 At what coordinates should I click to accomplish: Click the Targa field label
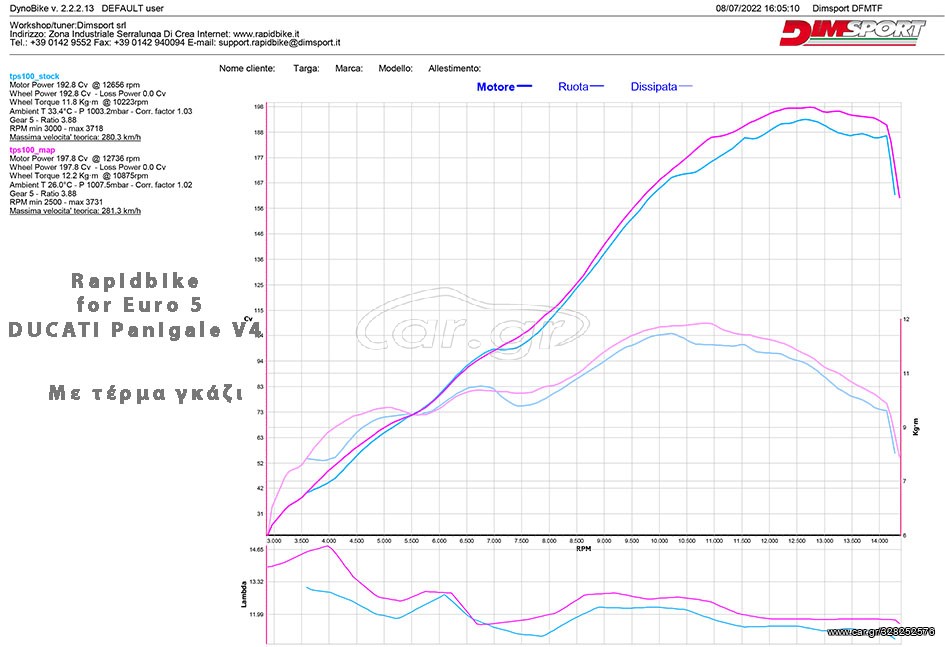click(307, 68)
